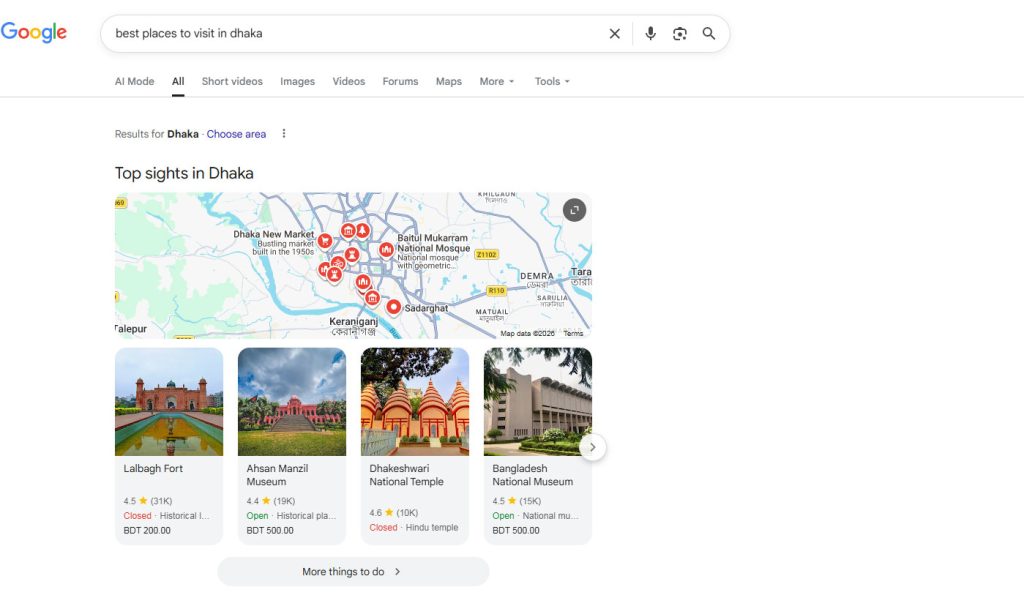
Task: Click the magnifying glass search button
Action: pyautogui.click(x=709, y=34)
